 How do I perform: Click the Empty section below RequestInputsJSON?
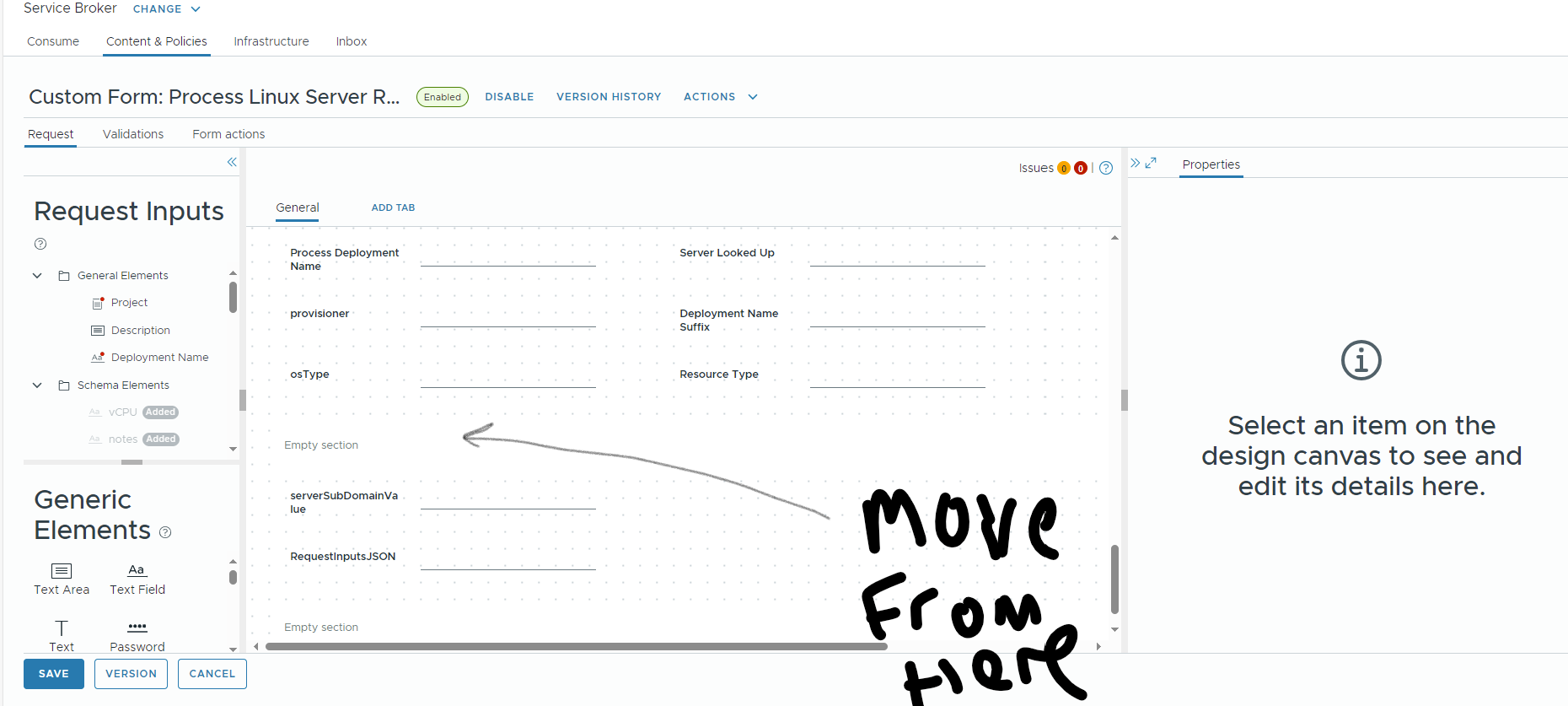321,628
